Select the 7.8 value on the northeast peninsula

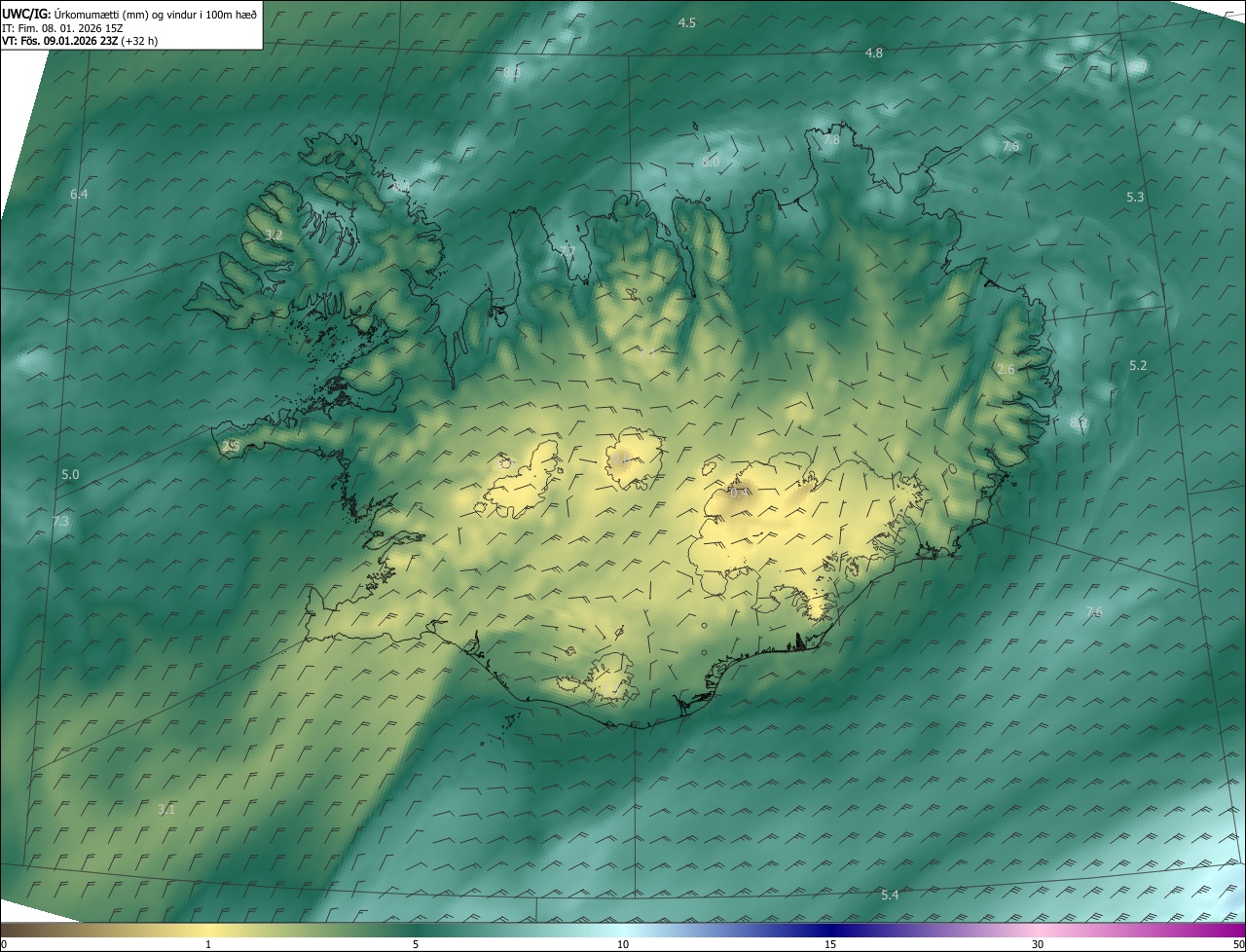[831, 140]
